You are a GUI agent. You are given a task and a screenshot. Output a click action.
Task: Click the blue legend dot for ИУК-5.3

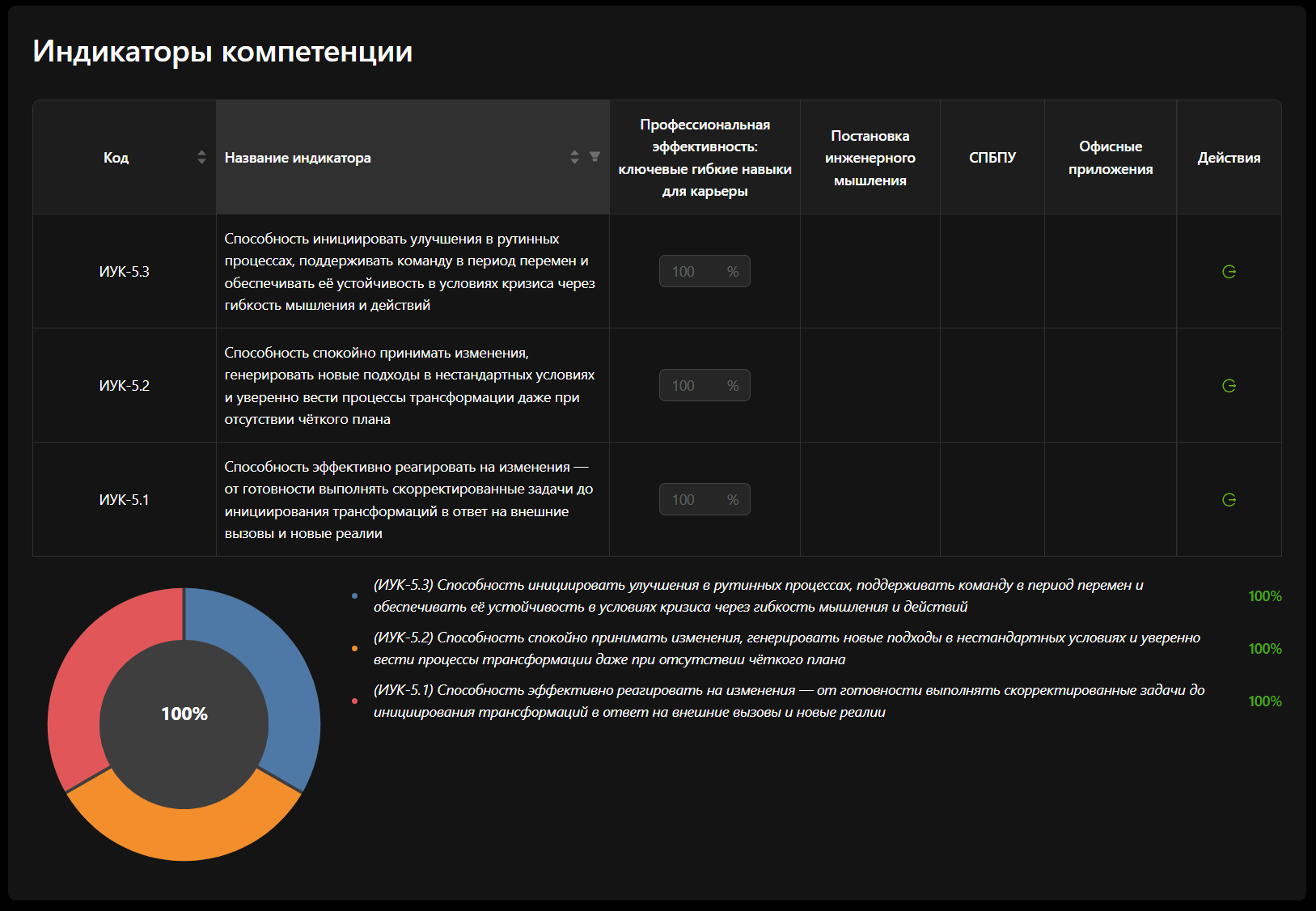tap(354, 596)
